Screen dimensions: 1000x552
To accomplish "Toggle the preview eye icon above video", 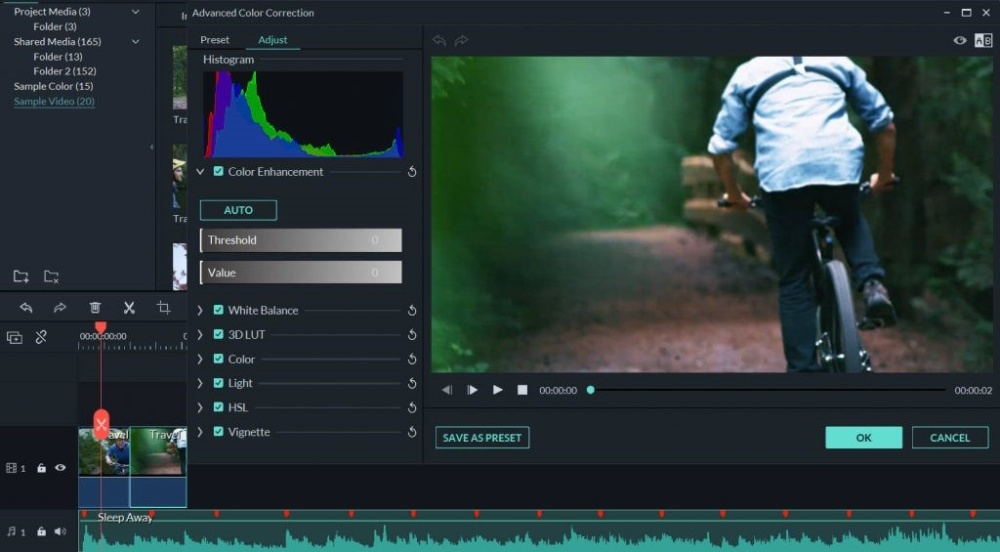I will (x=960, y=40).
